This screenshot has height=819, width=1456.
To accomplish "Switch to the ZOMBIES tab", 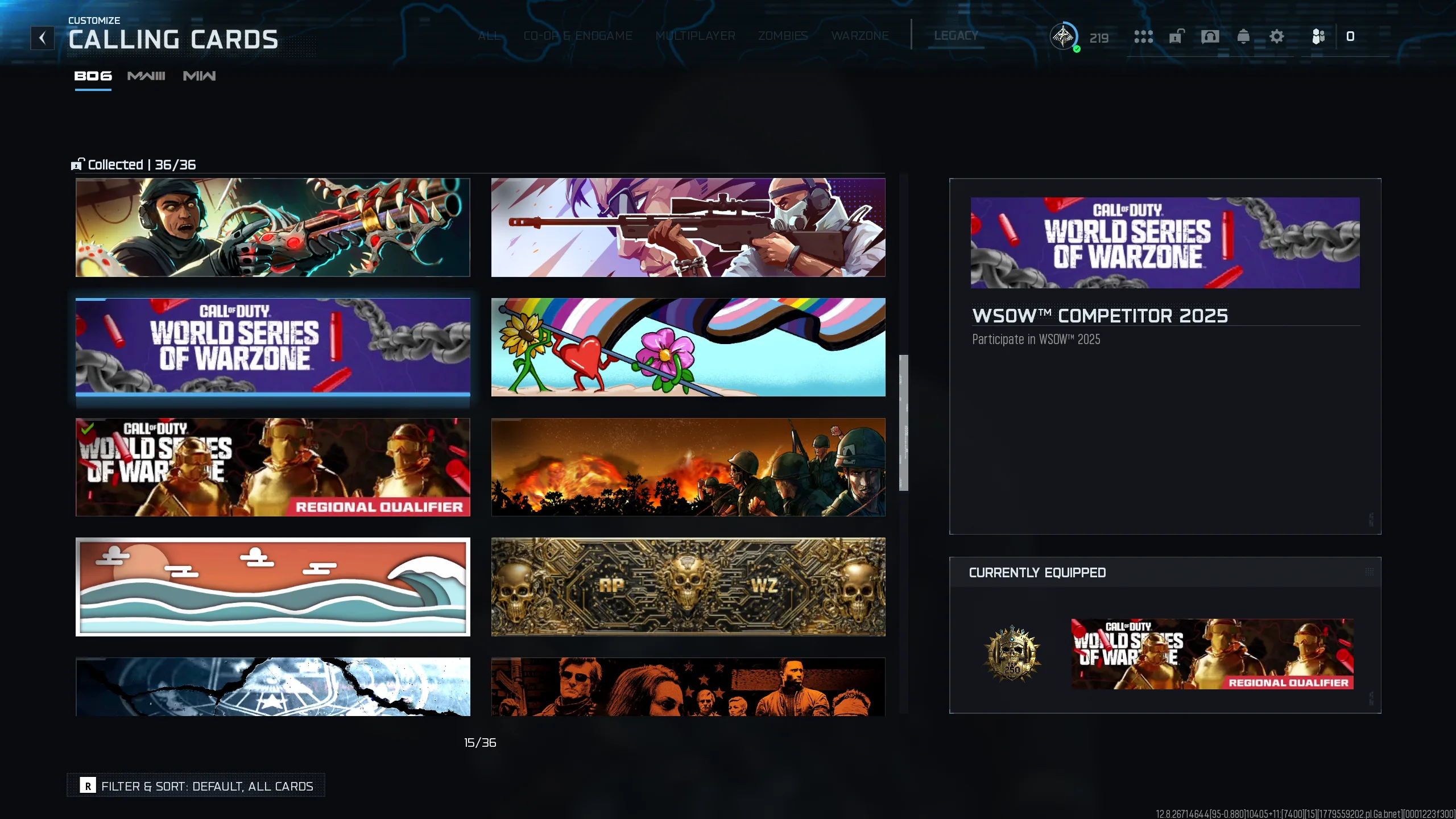I will point(783,36).
